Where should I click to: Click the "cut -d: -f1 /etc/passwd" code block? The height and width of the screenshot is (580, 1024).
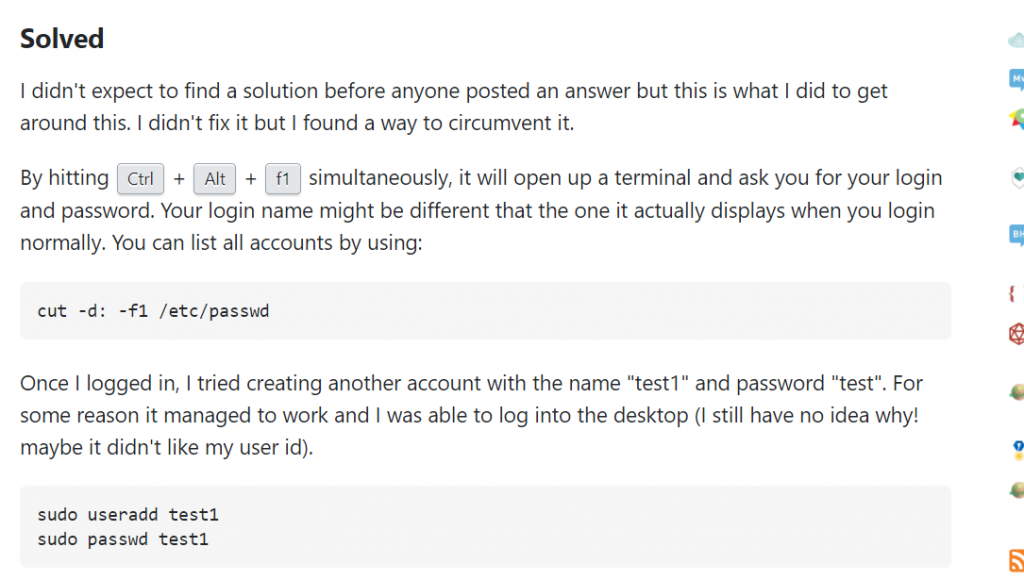tap(485, 310)
